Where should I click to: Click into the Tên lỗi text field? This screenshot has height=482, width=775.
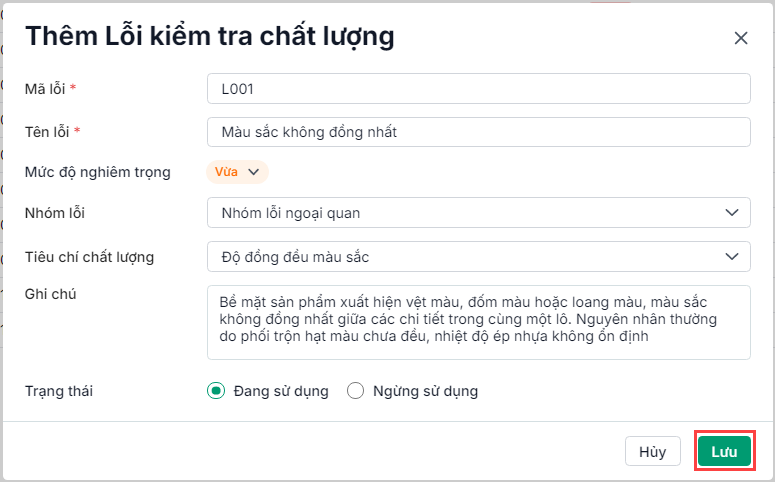coord(478,131)
